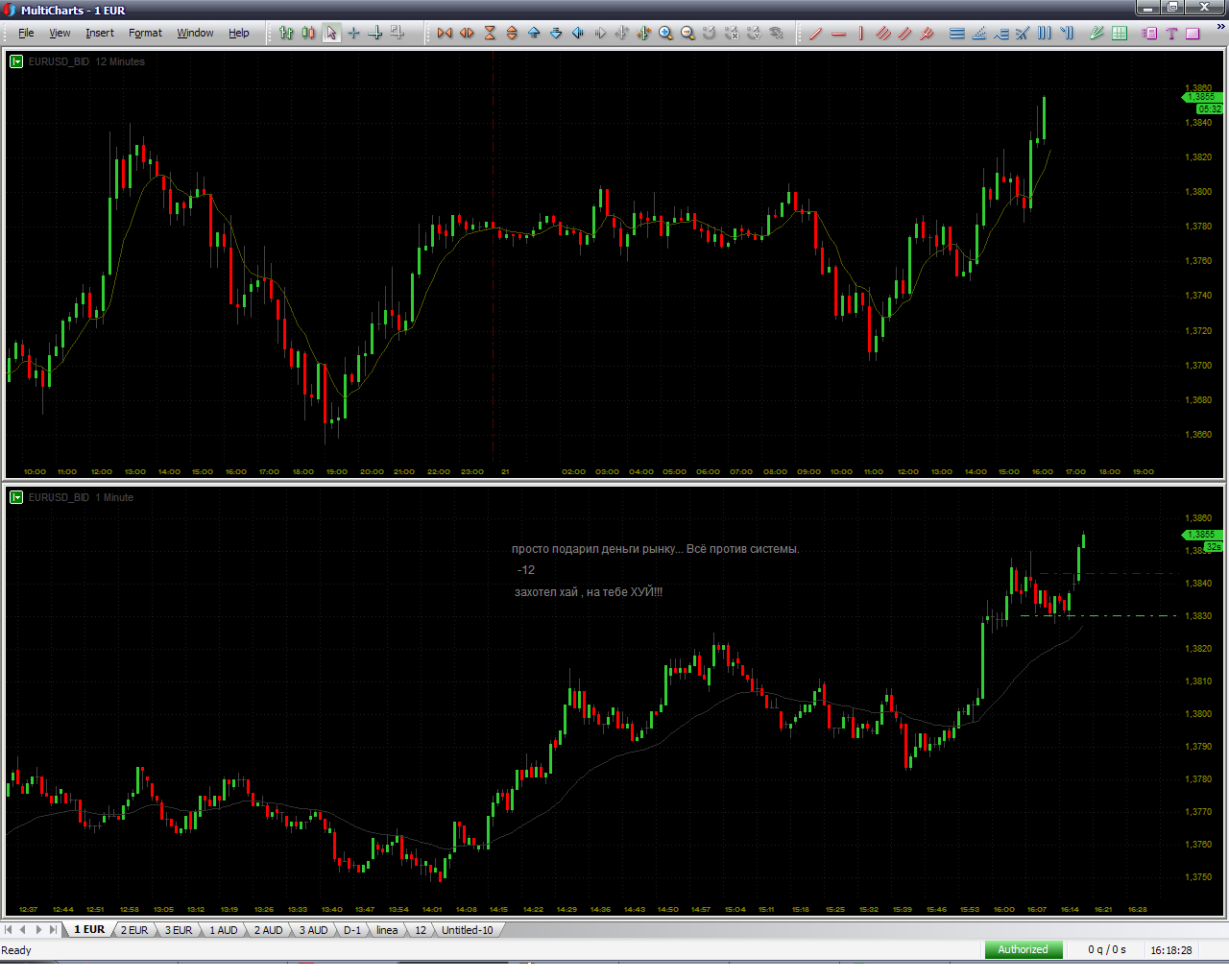Go to the next workspace tab arrow
Image resolution: width=1229 pixels, height=980 pixels.
(38, 930)
